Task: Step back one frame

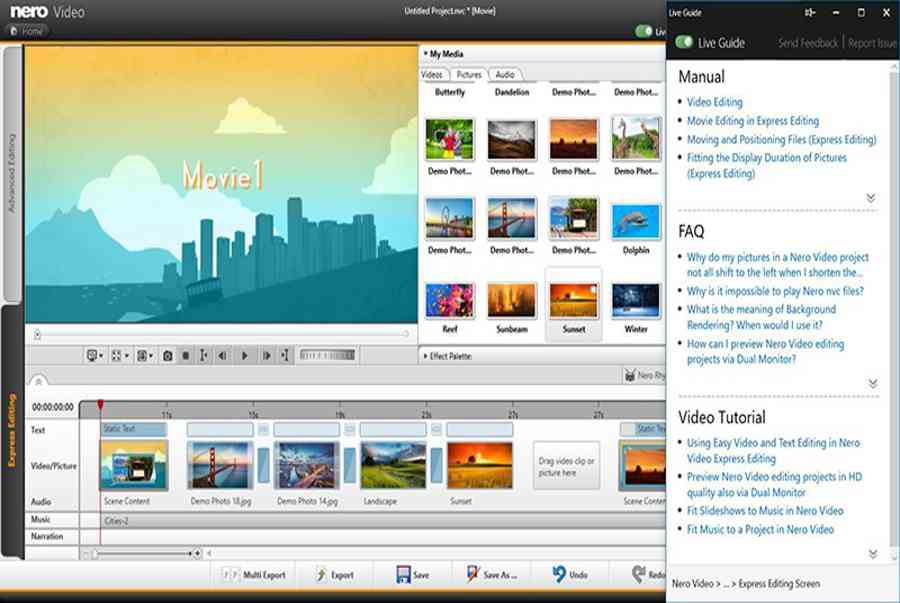Action: click(222, 356)
